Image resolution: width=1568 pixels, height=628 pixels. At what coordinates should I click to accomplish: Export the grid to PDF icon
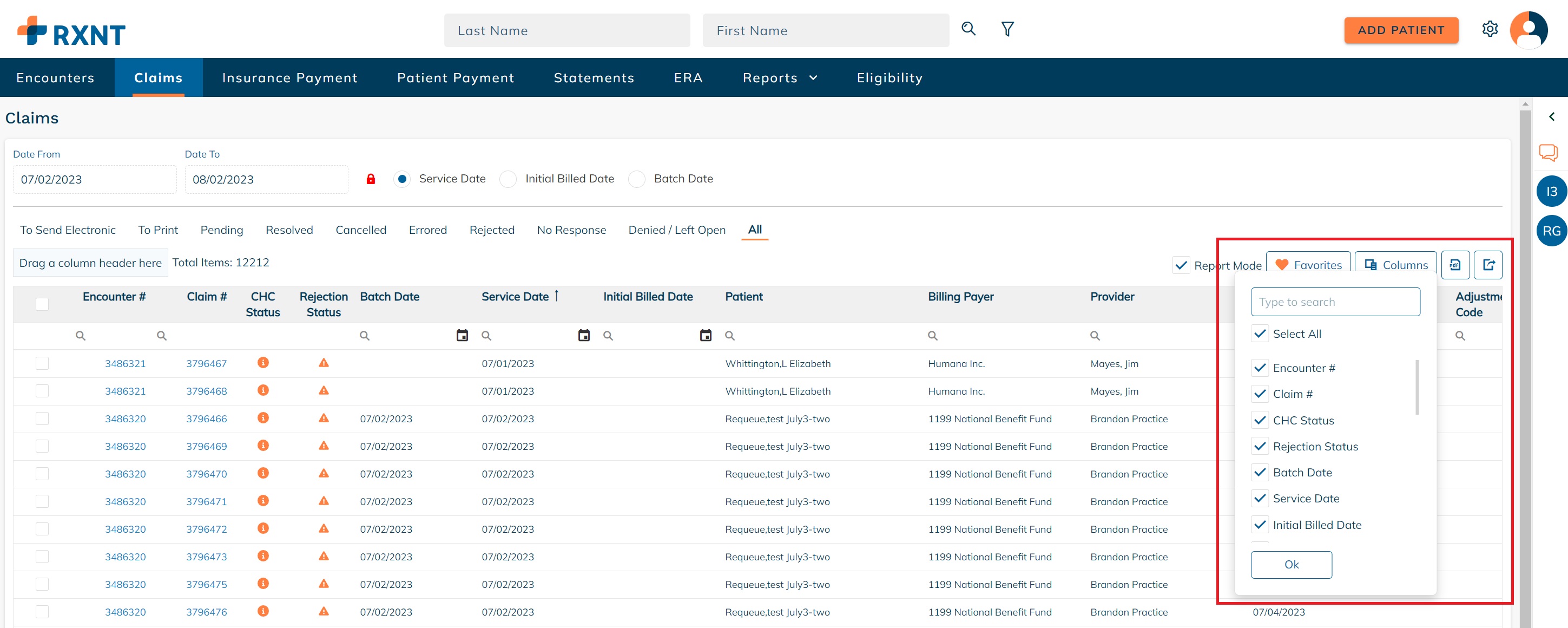[1455, 265]
